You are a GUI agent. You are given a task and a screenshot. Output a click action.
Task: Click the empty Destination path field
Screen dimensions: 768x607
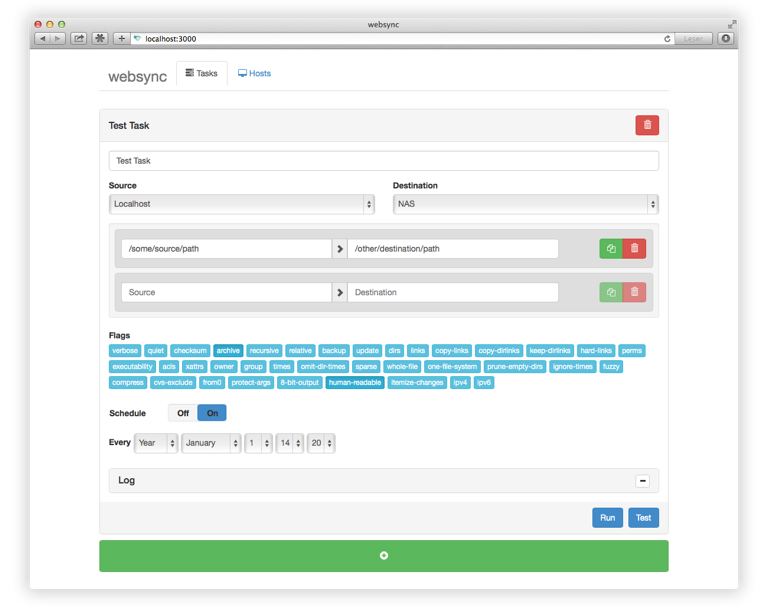[453, 292]
